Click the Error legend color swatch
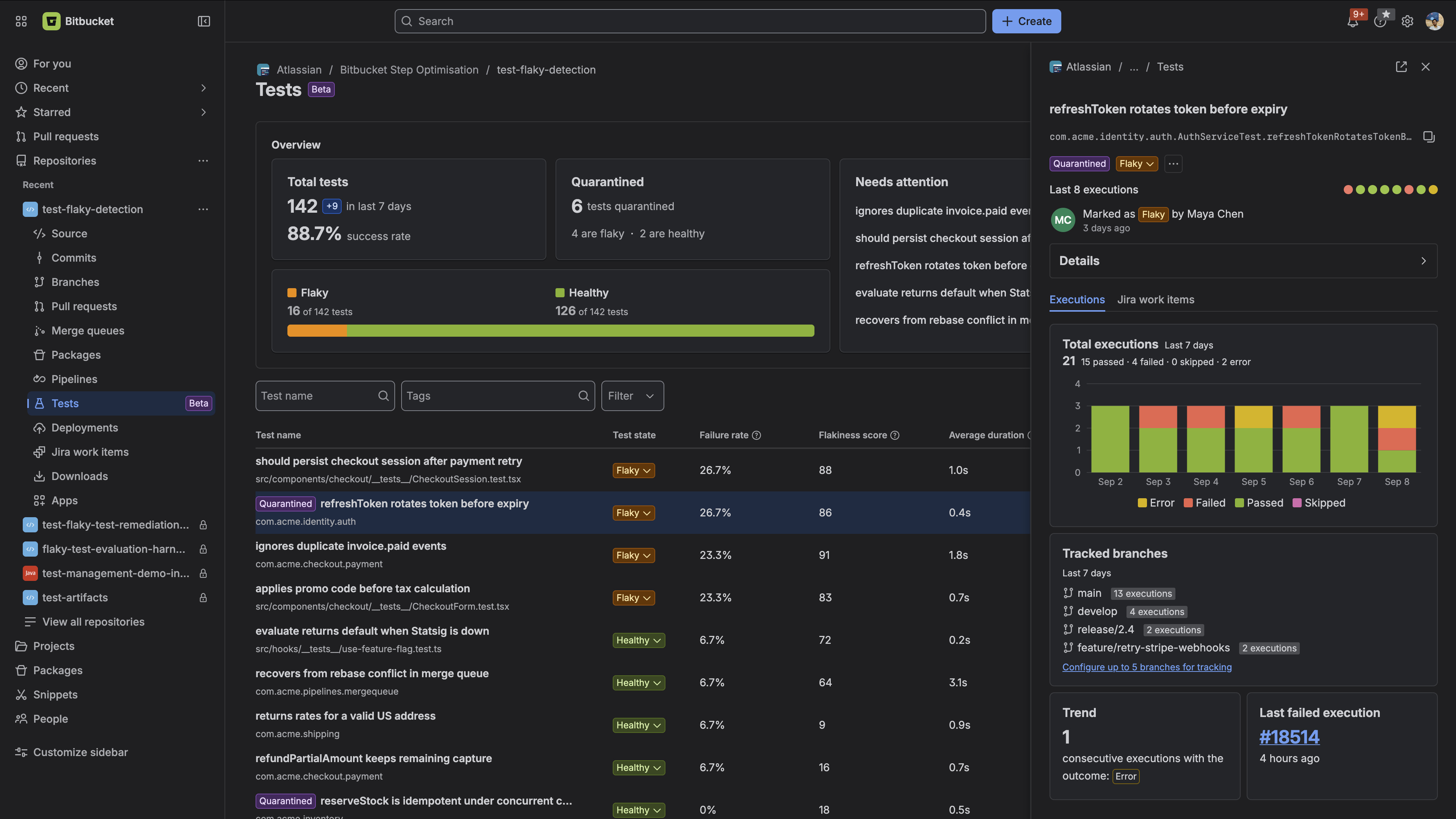 pos(1142,503)
